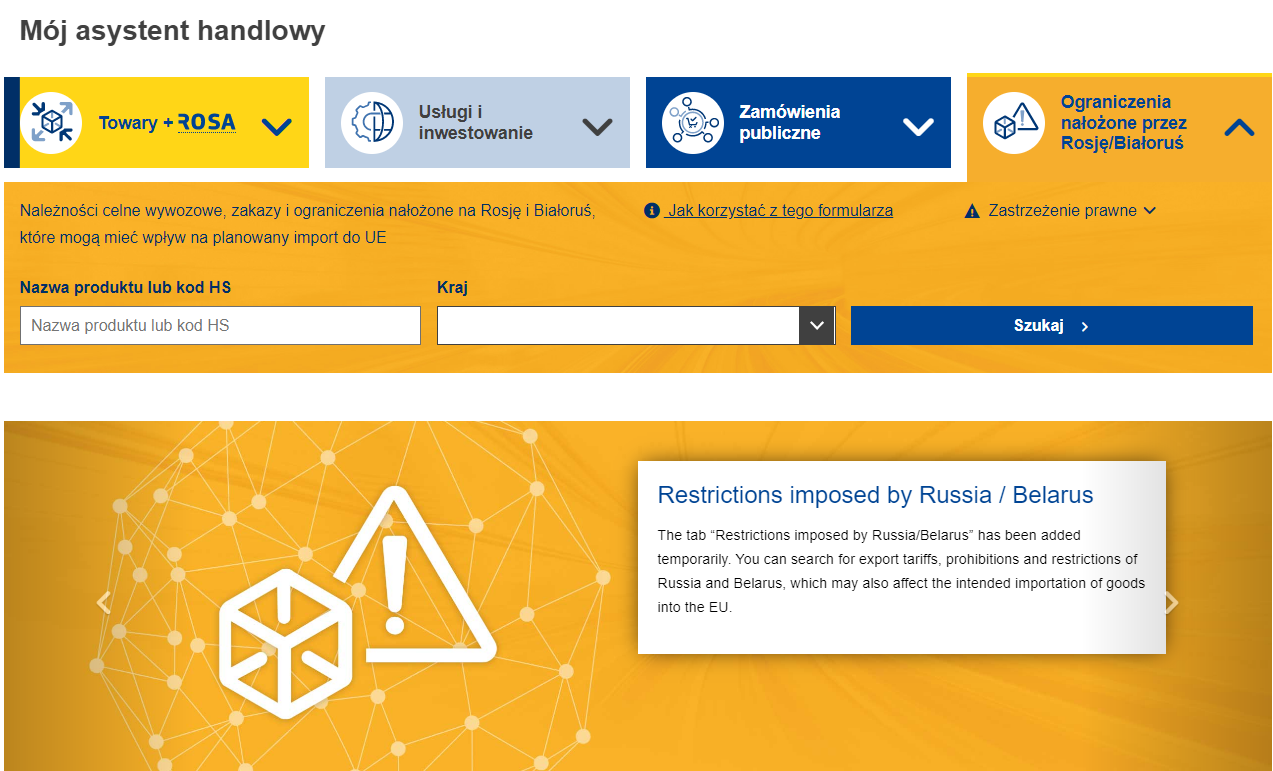Advance carousel with right arrow
1273x771 pixels.
tap(1171, 603)
